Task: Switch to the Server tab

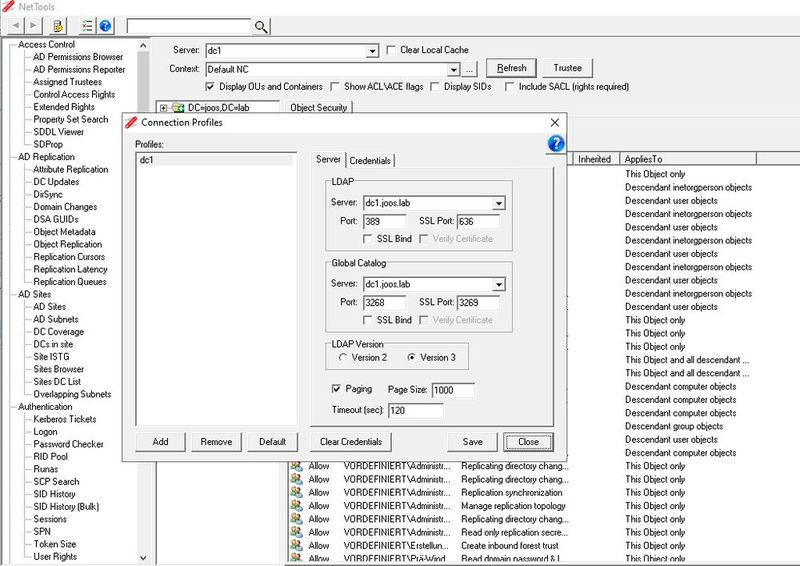Action: coord(328,159)
